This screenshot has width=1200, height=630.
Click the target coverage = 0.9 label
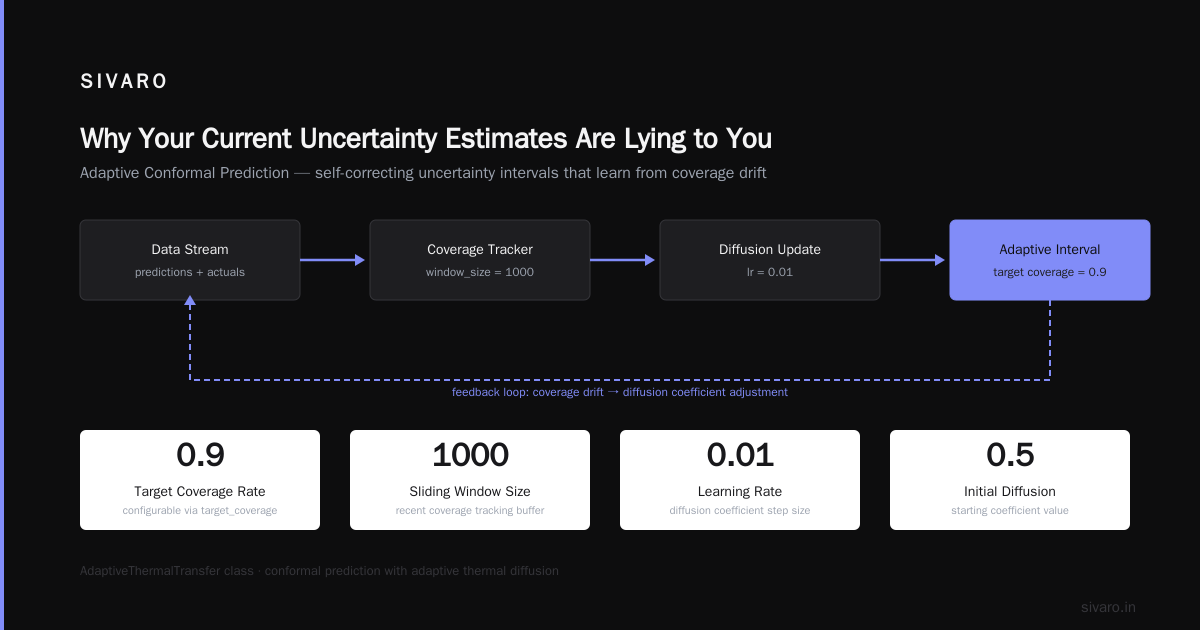[x=1050, y=272]
